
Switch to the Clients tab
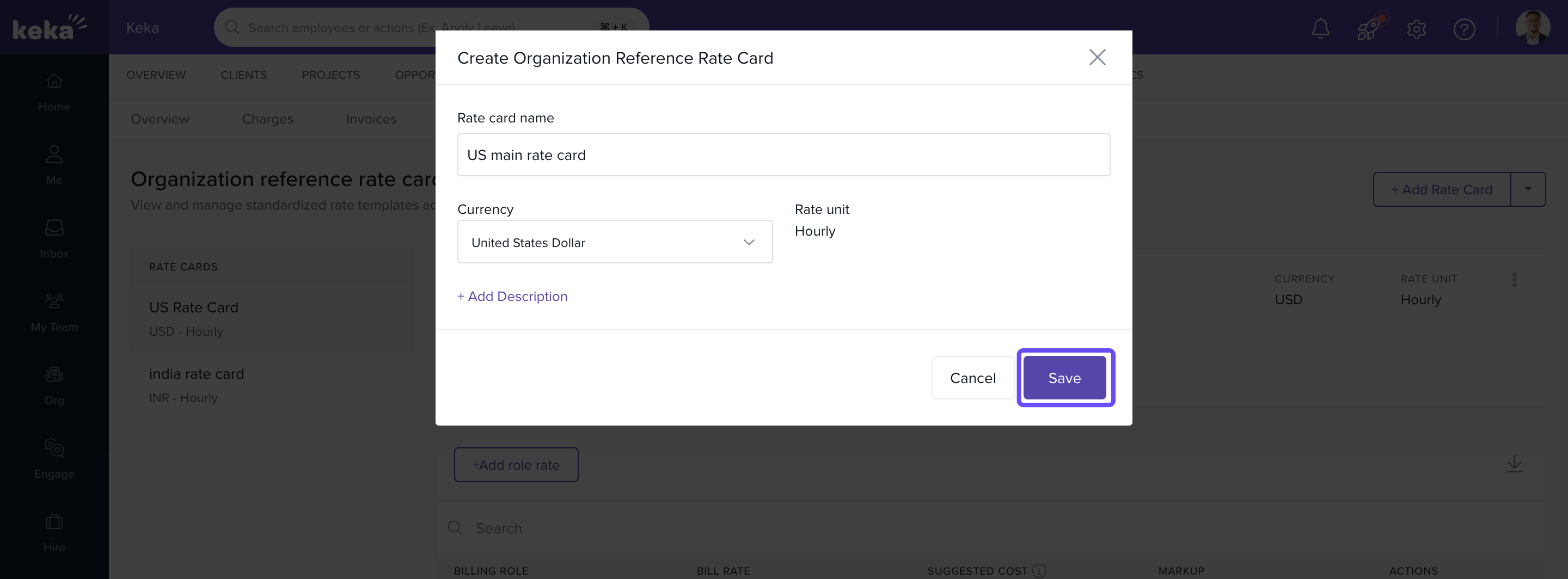243,75
